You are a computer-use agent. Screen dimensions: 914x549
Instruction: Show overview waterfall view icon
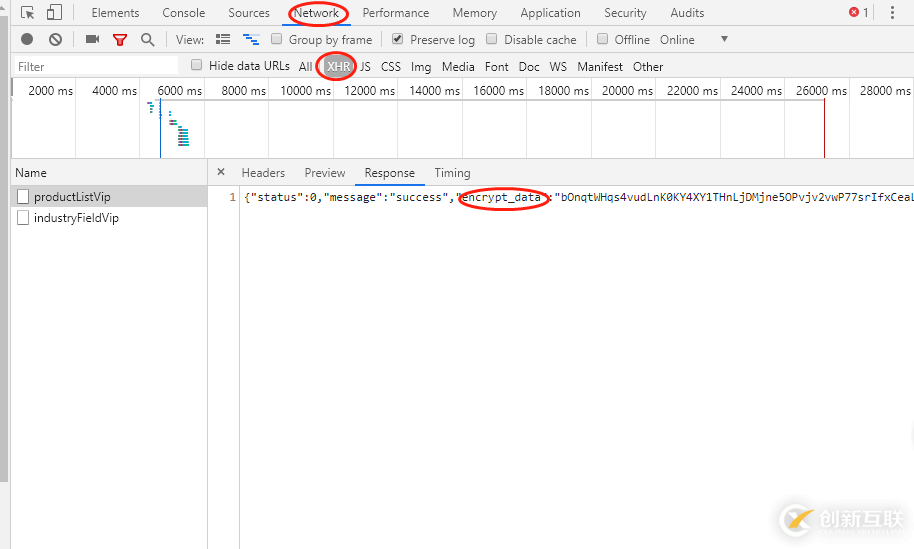(251, 39)
